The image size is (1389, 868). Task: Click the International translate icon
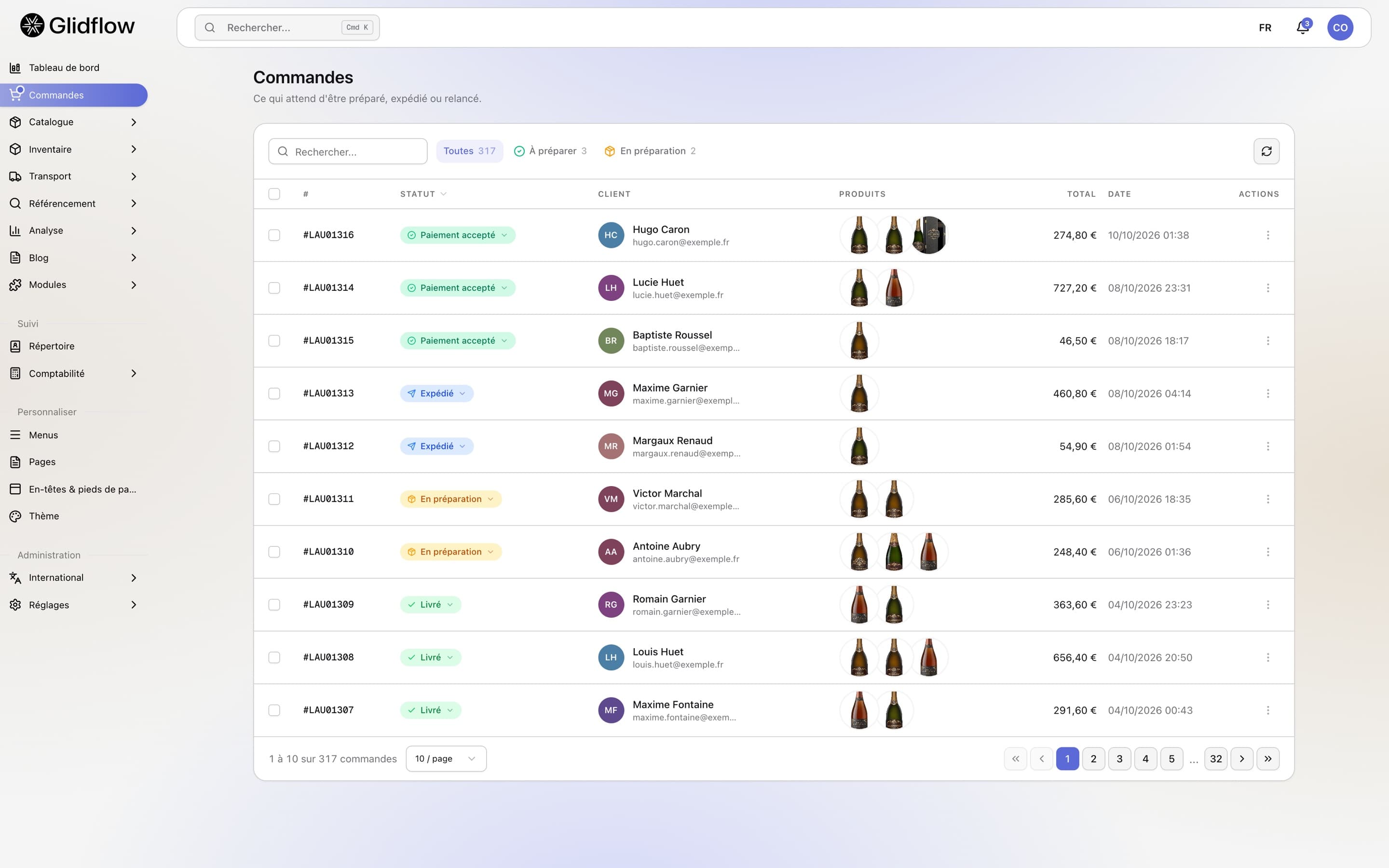15,578
